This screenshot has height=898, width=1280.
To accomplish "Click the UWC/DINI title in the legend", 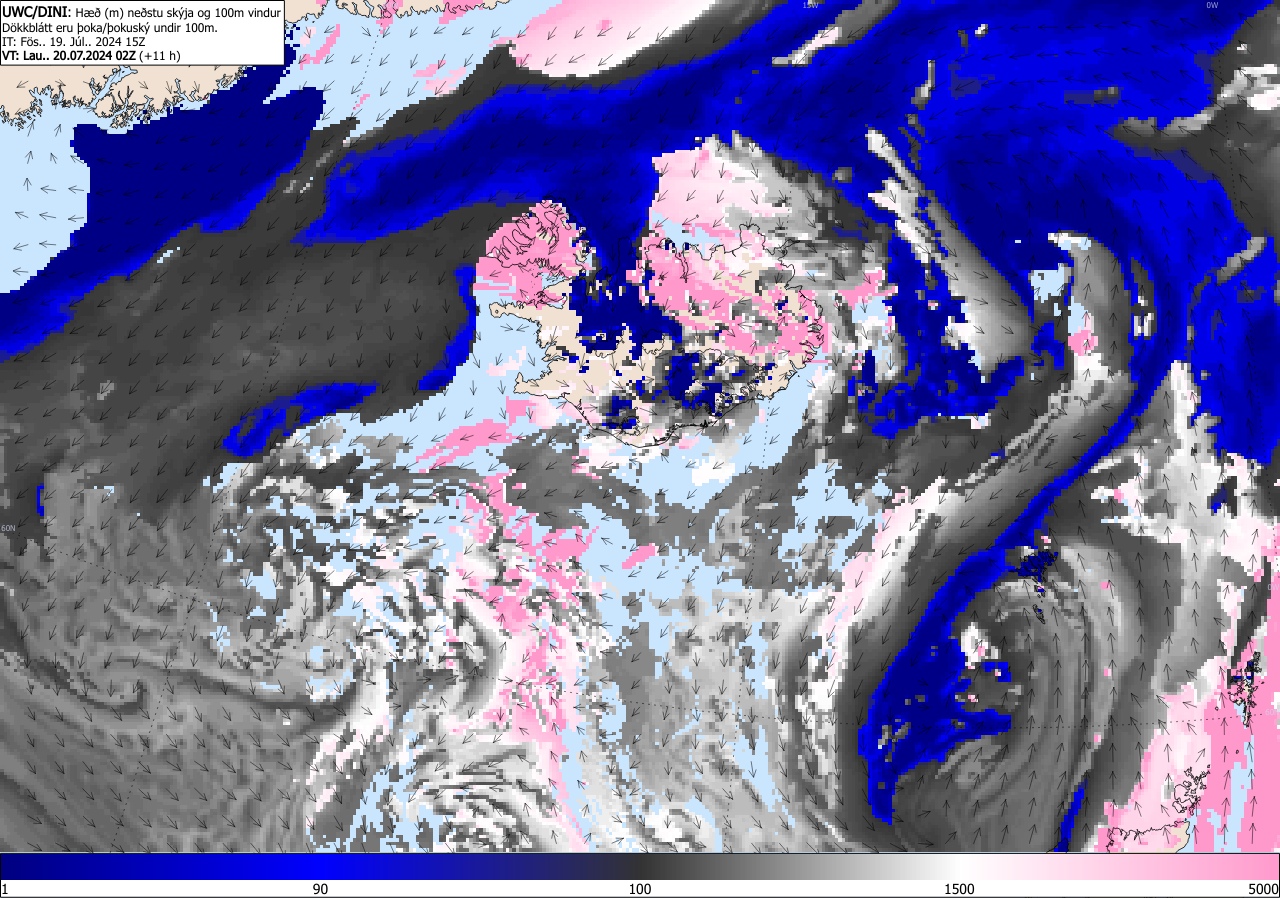I will click(x=37, y=11).
